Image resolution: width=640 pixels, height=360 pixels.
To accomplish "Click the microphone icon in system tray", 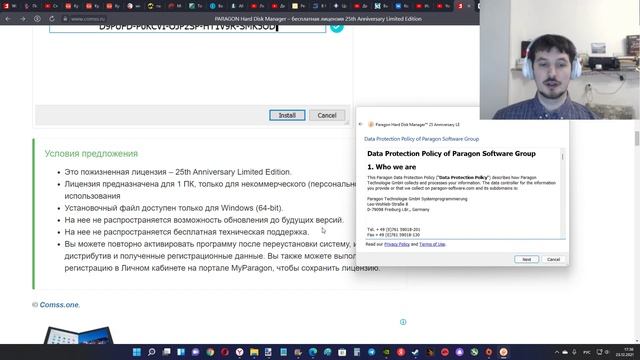I will click(574, 352).
